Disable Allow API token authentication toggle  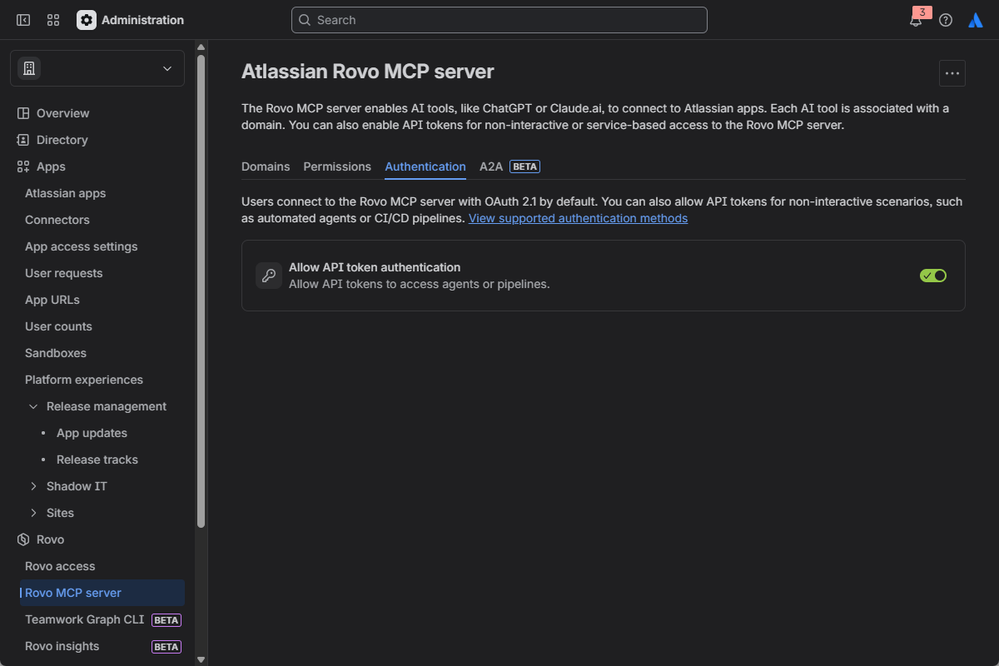pos(933,275)
